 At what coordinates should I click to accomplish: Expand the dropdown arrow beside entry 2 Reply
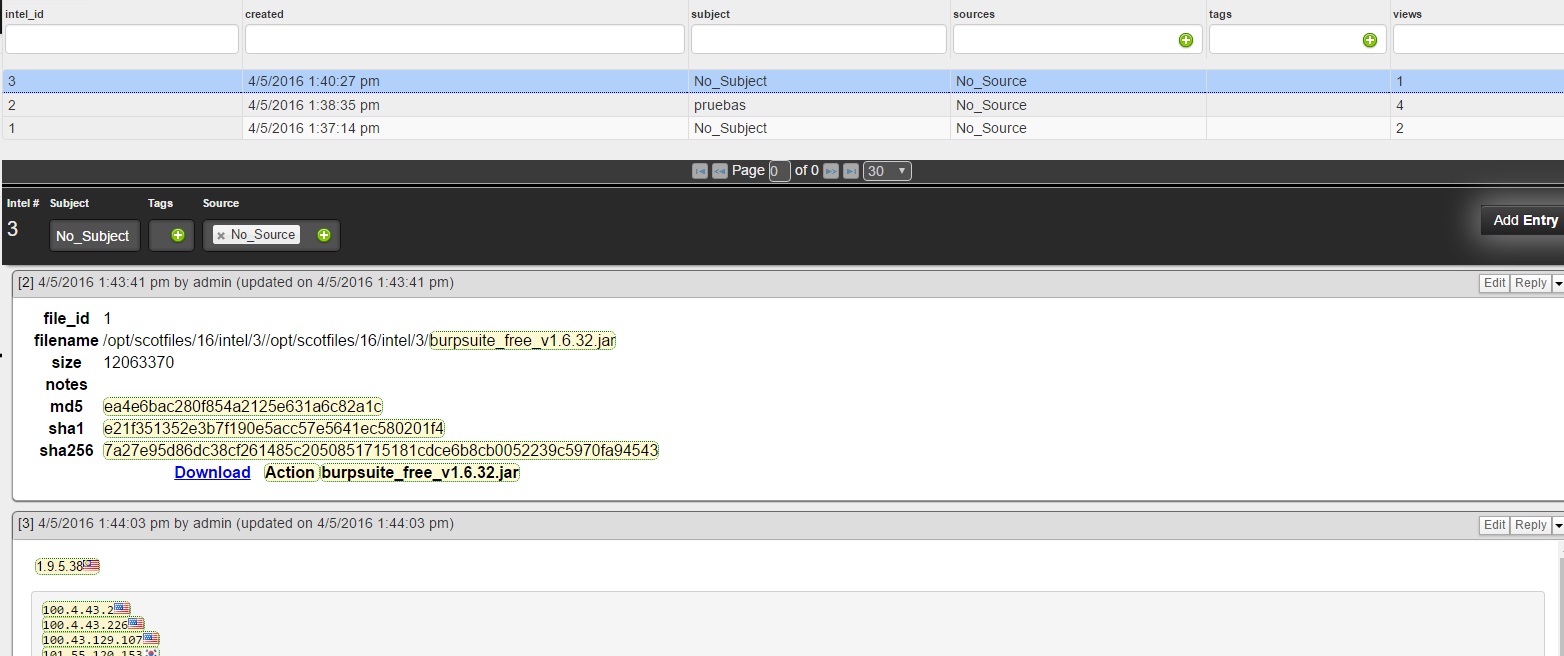coord(1557,284)
